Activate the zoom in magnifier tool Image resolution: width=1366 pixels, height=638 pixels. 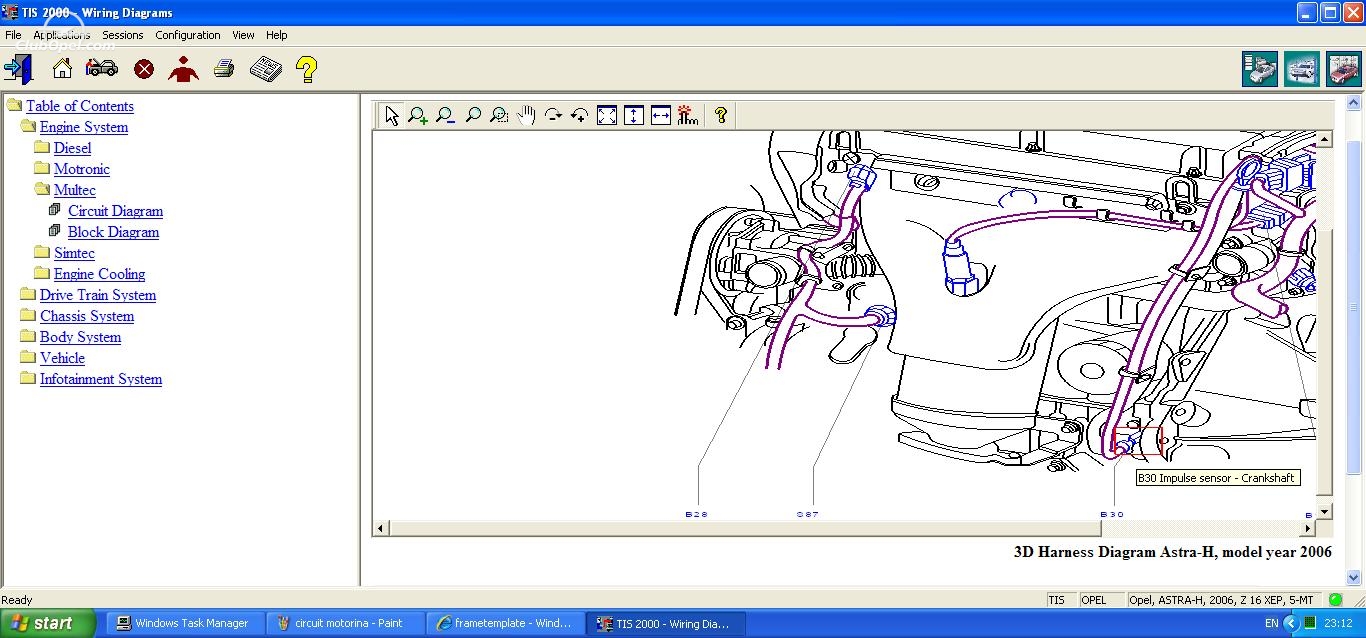point(418,115)
